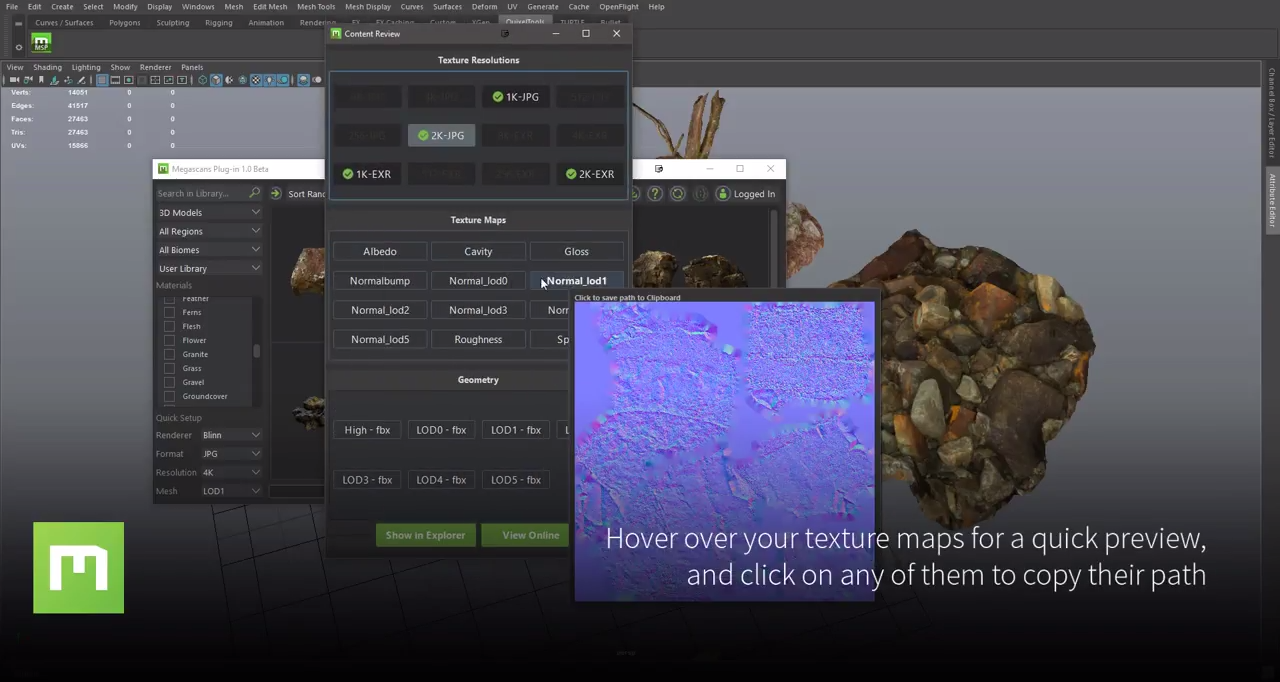Click the Albedo texture map button
Screen dimensions: 1280x682
[x=380, y=251]
